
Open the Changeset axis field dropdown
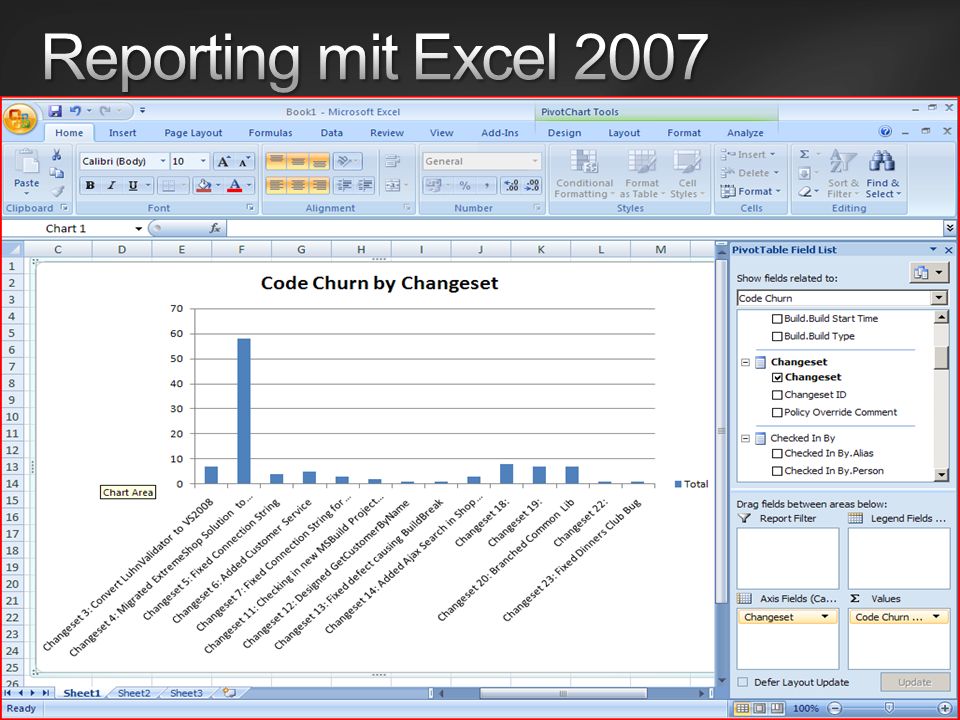[x=825, y=617]
